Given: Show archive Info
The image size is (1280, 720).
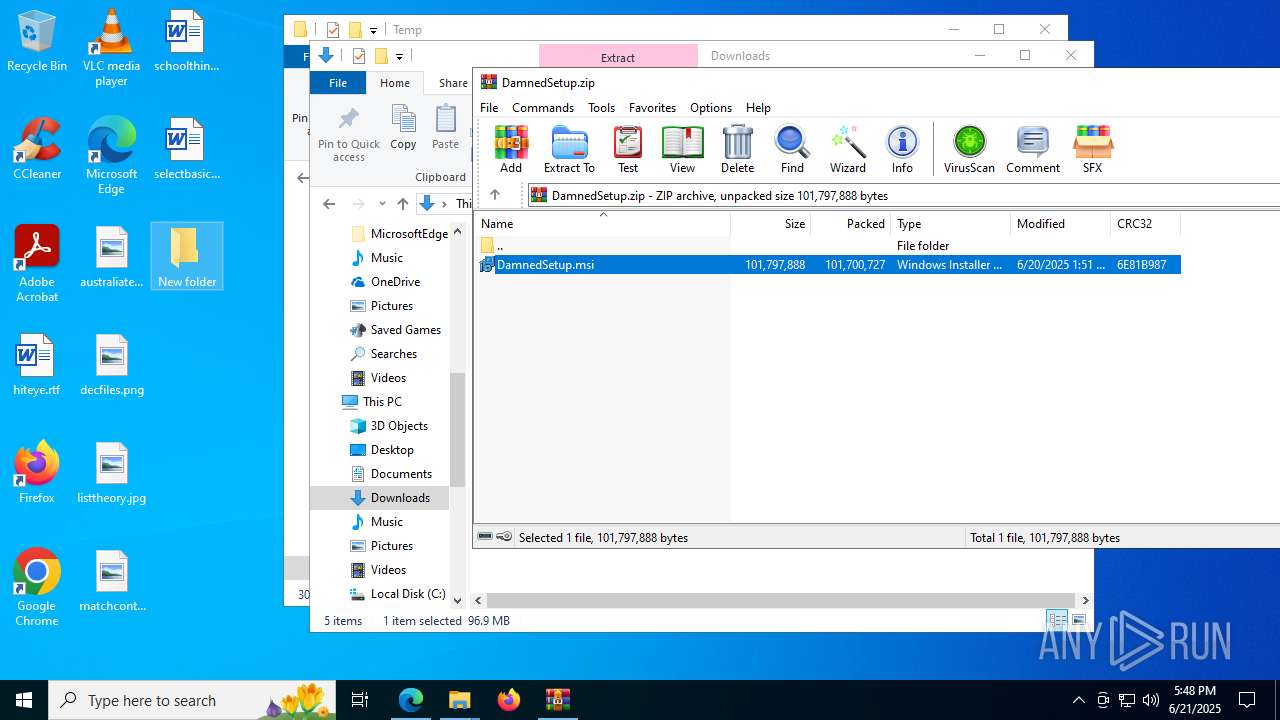Looking at the screenshot, I should pyautogui.click(x=902, y=150).
